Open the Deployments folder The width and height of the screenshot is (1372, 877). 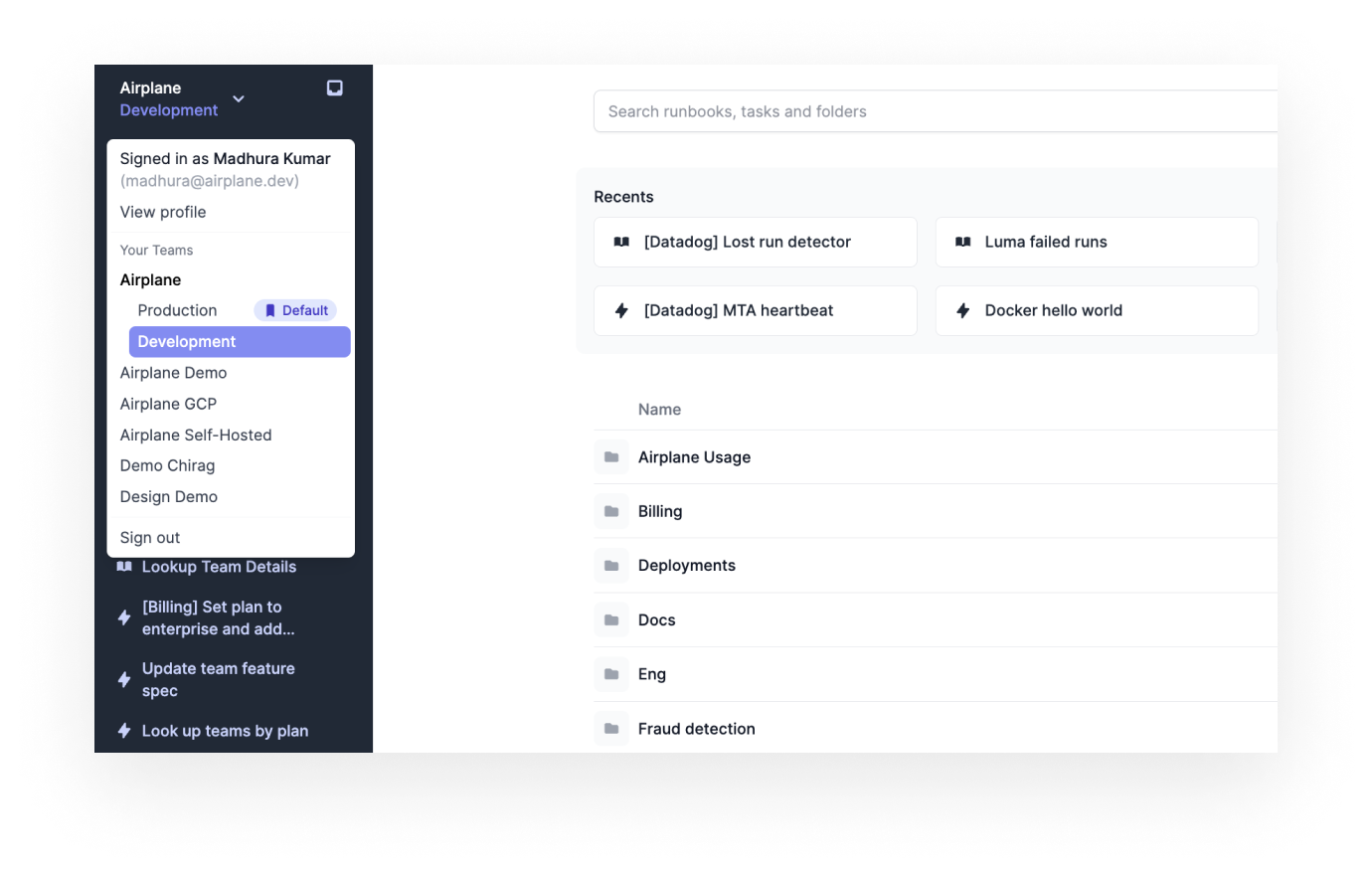[x=687, y=566]
